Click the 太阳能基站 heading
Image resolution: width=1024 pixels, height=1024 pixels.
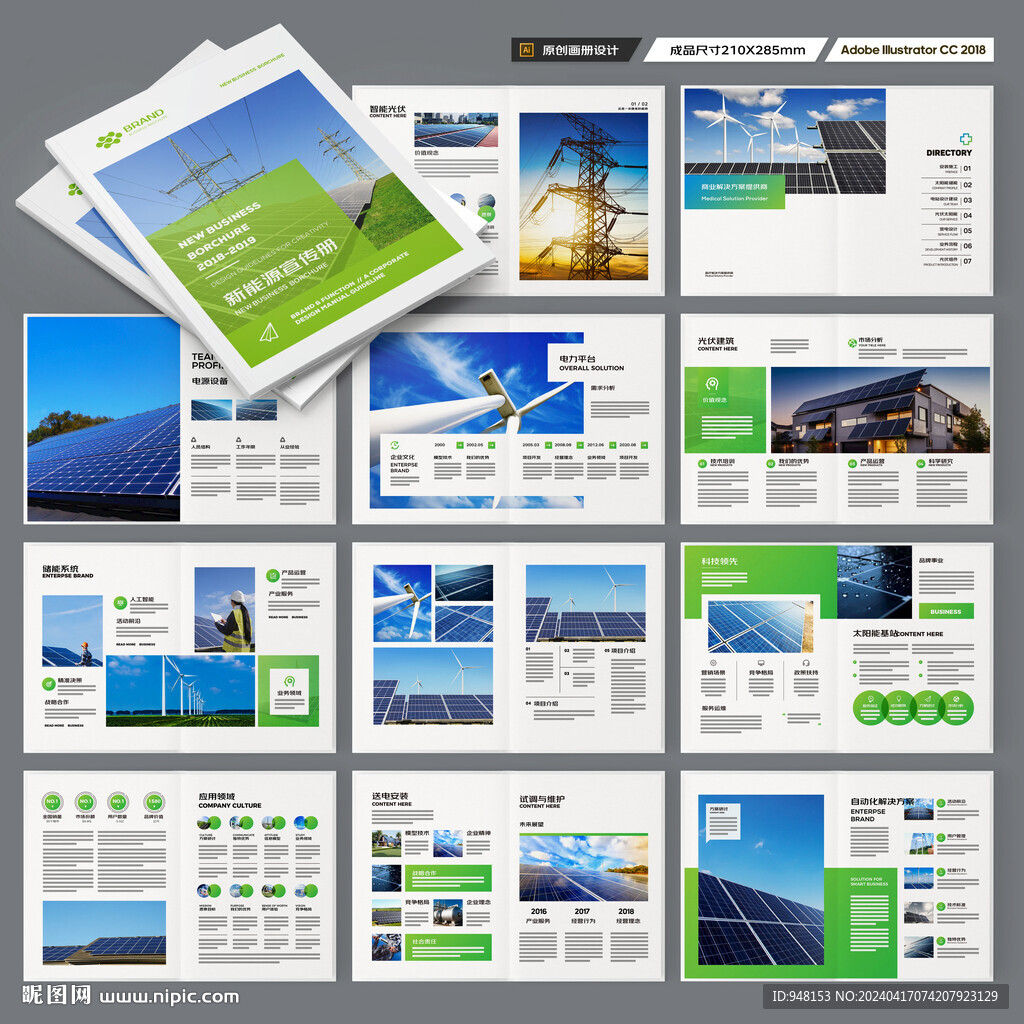pyautogui.click(x=875, y=633)
